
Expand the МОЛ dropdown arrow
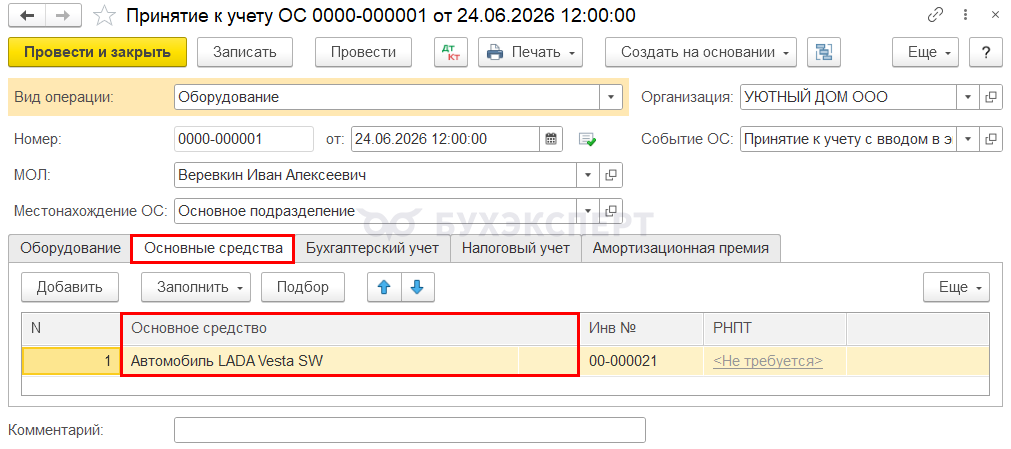coord(588,175)
